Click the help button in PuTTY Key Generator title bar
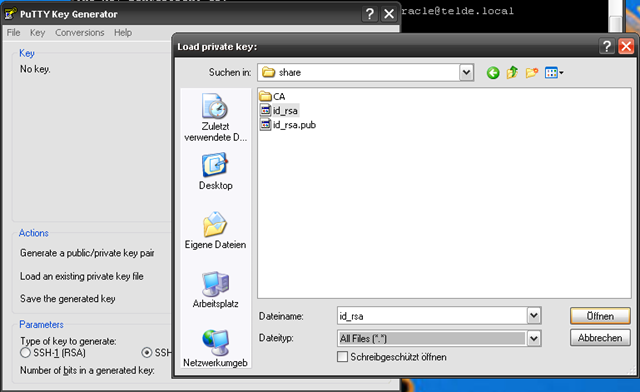This screenshot has height=392, width=640. coord(370,14)
